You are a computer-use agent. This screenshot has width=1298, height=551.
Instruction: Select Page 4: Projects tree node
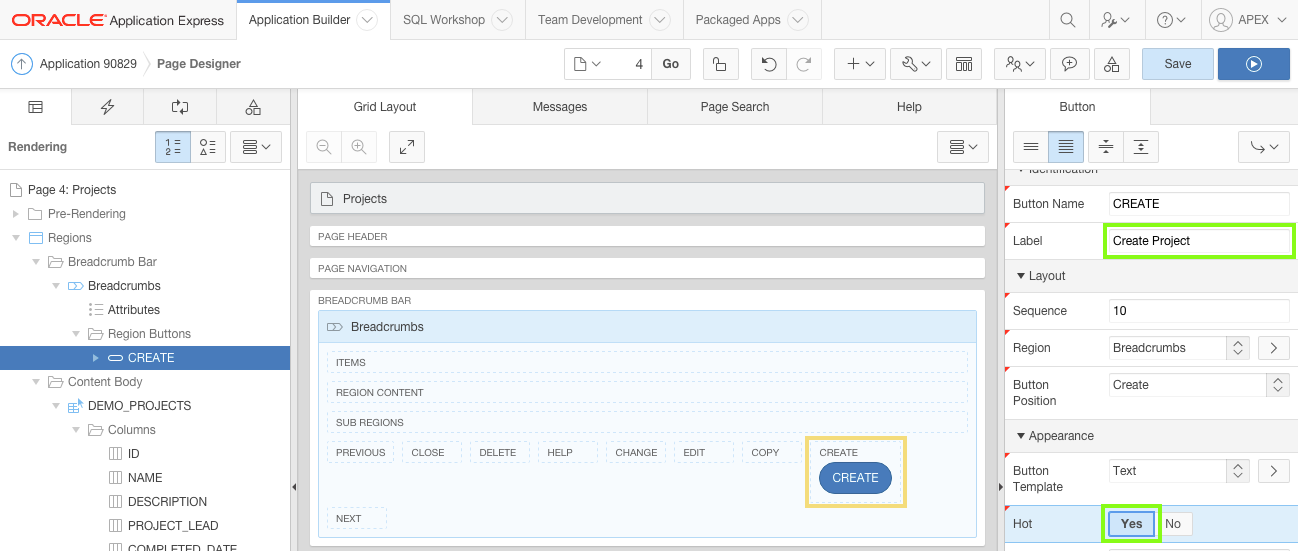click(x=72, y=190)
